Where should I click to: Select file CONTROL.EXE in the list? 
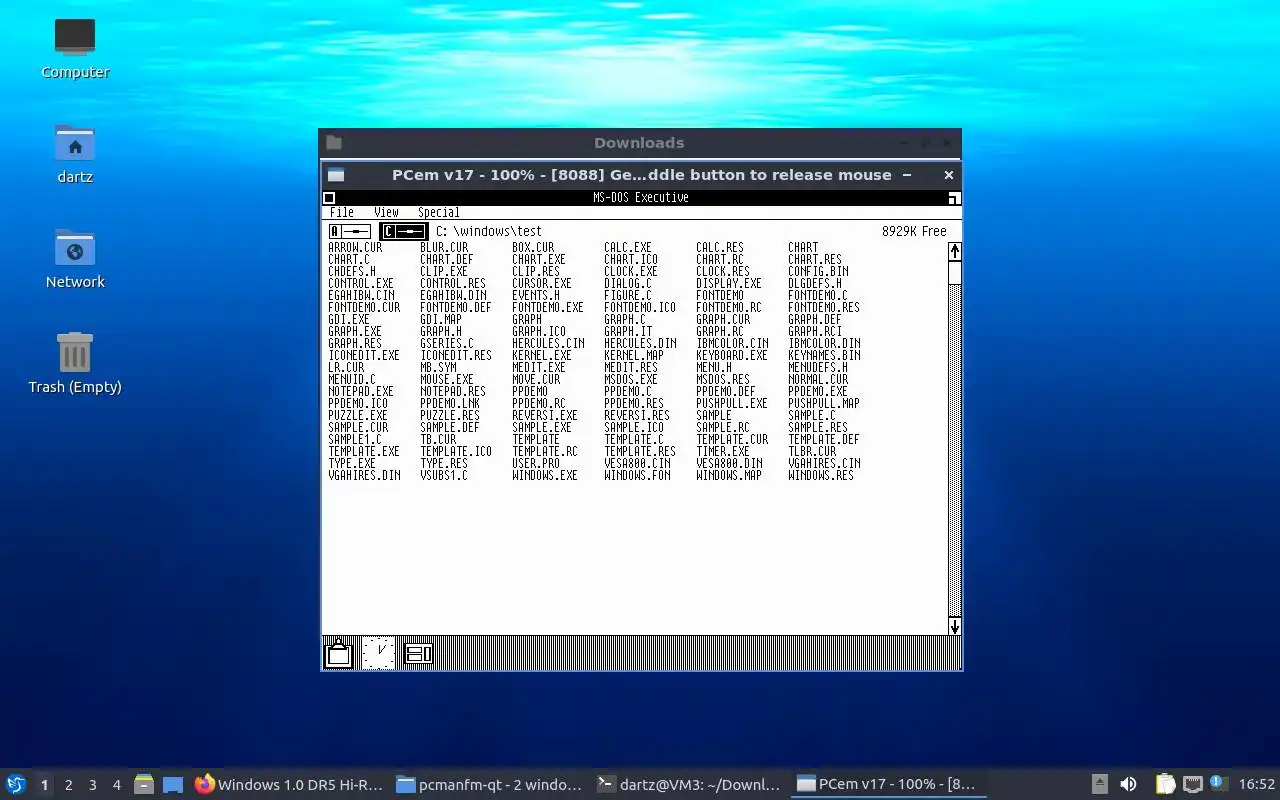click(361, 283)
